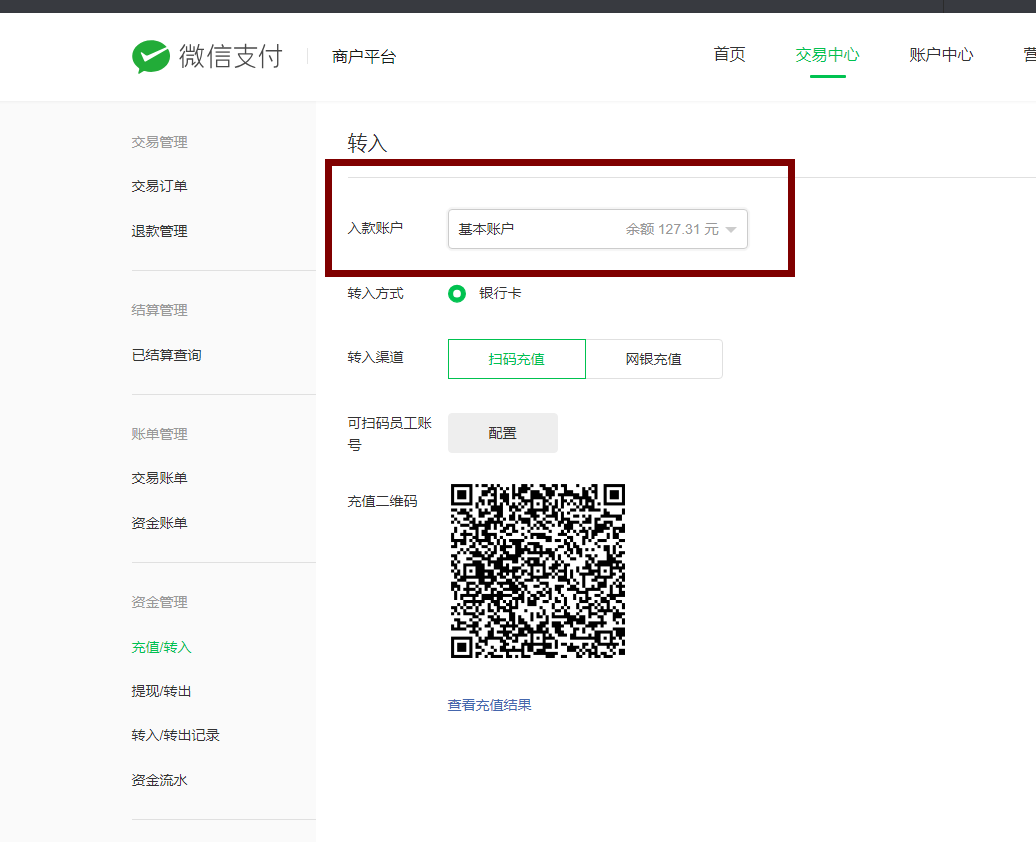
Task: Click the 商户平台 text in the header
Action: click(364, 57)
